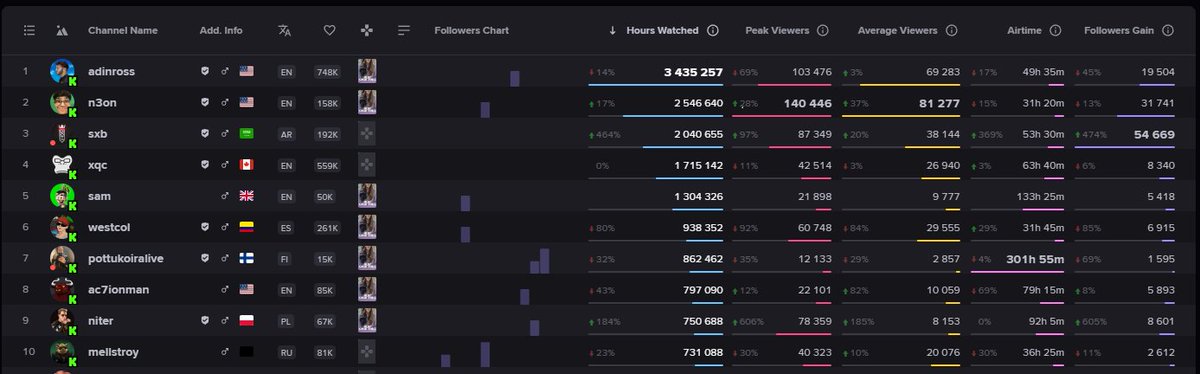Click the ranking list icon in header
The image size is (1200, 374).
(30, 31)
